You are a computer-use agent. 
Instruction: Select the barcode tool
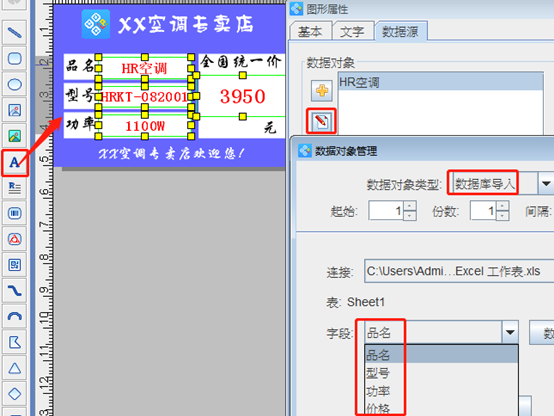[14, 213]
